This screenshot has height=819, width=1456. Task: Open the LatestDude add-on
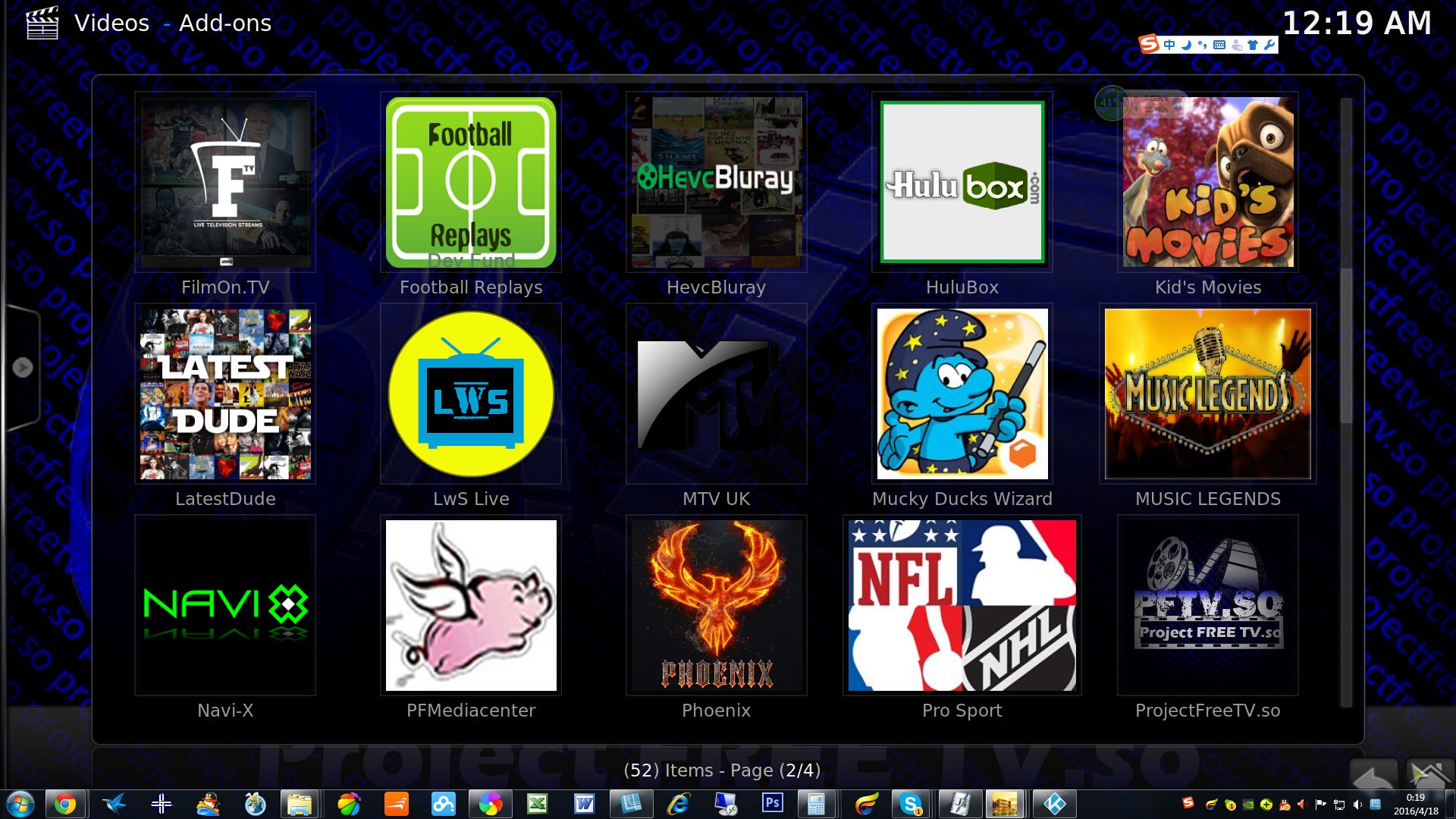pos(225,394)
